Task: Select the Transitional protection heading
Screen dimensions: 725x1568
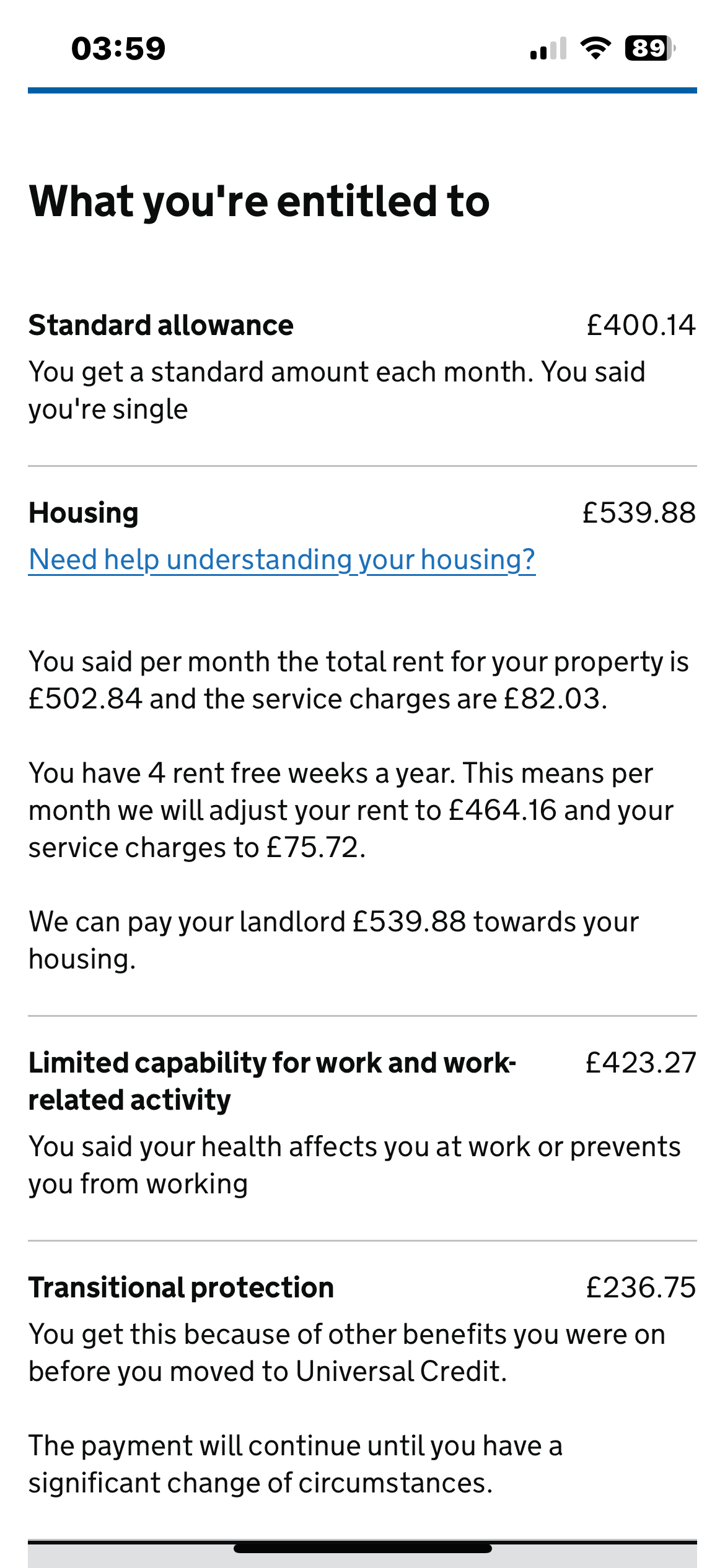Action: pos(181,1288)
